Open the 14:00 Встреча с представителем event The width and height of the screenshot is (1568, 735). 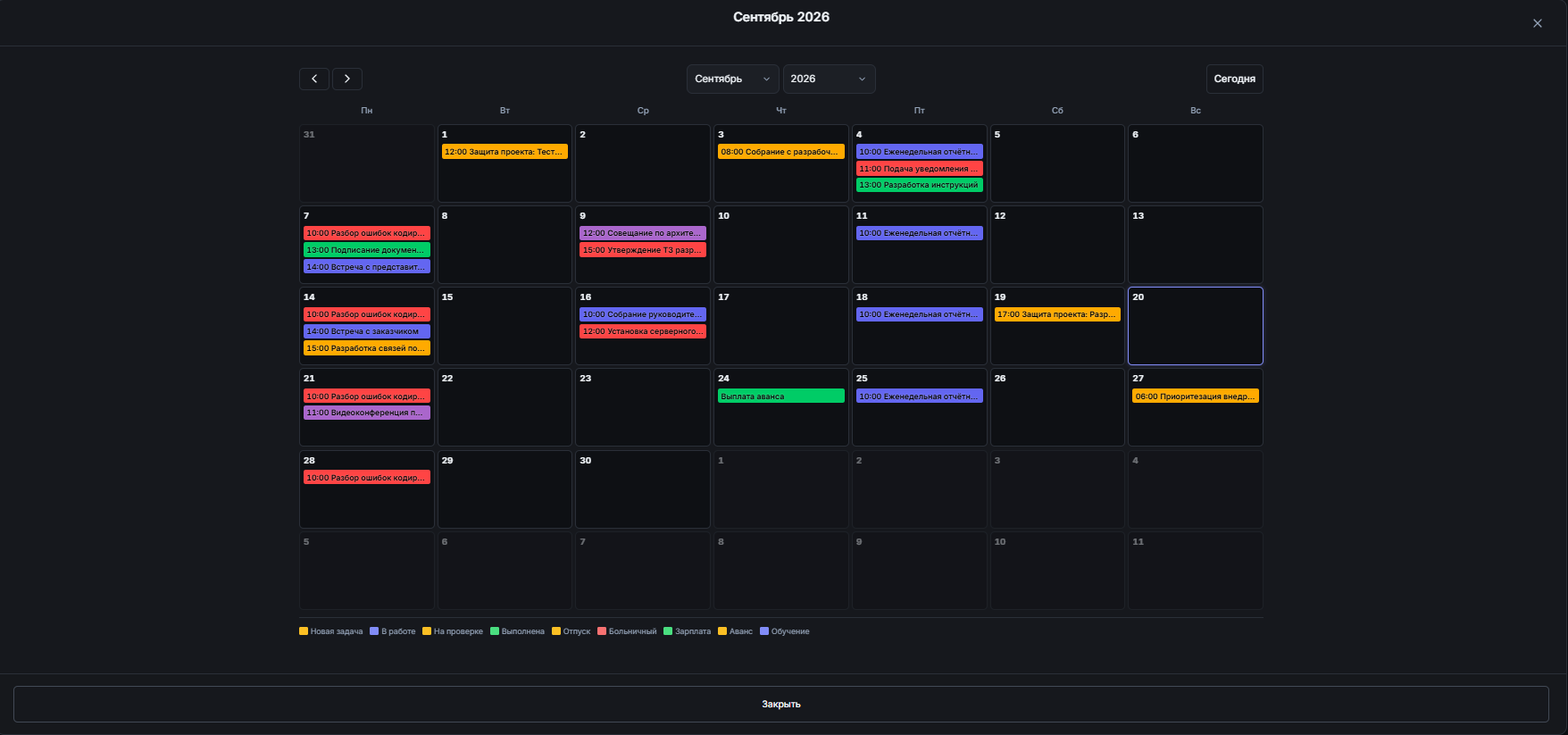click(x=366, y=267)
